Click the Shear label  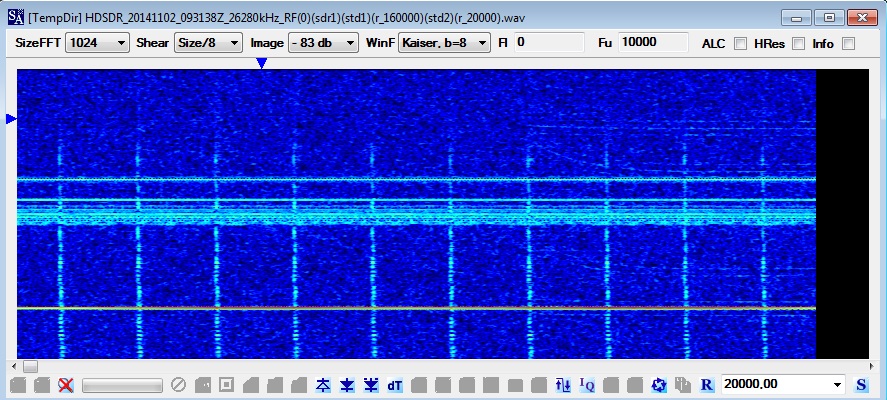point(152,43)
